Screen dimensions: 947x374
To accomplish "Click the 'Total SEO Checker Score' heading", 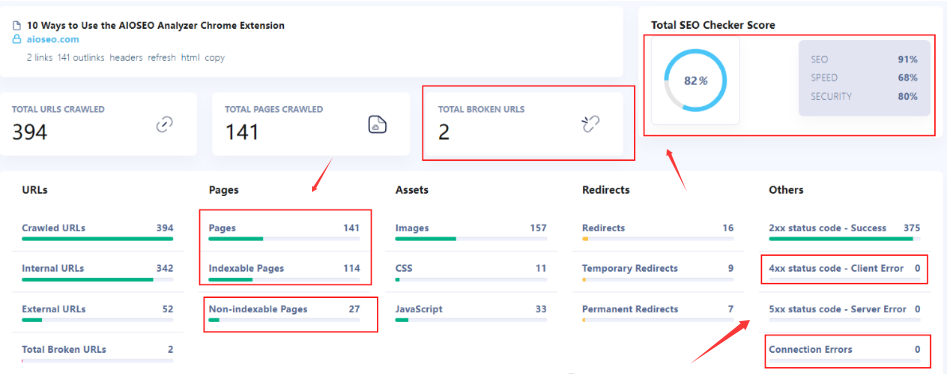I will 713,25.
